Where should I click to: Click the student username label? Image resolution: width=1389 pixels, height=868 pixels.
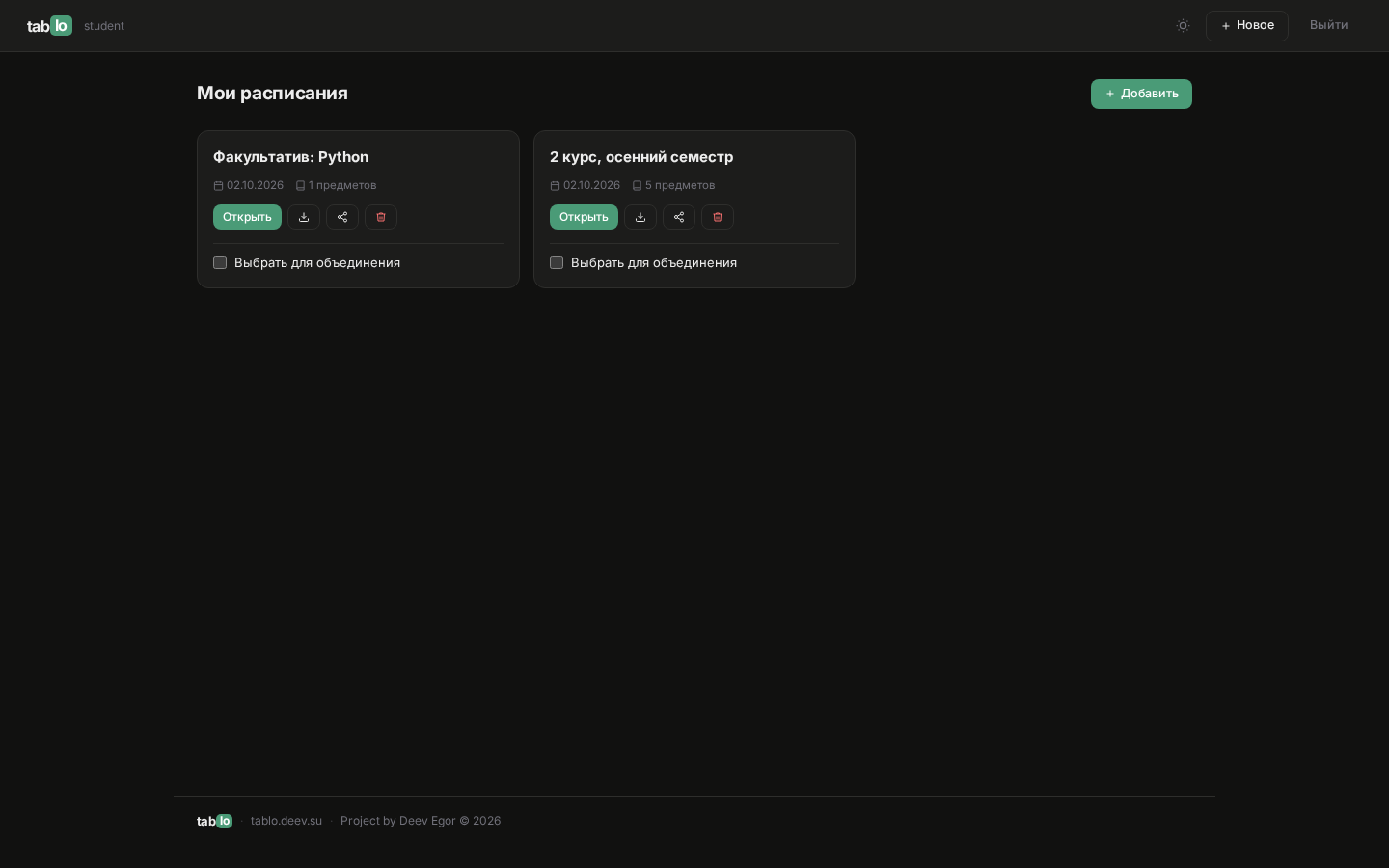tap(104, 26)
